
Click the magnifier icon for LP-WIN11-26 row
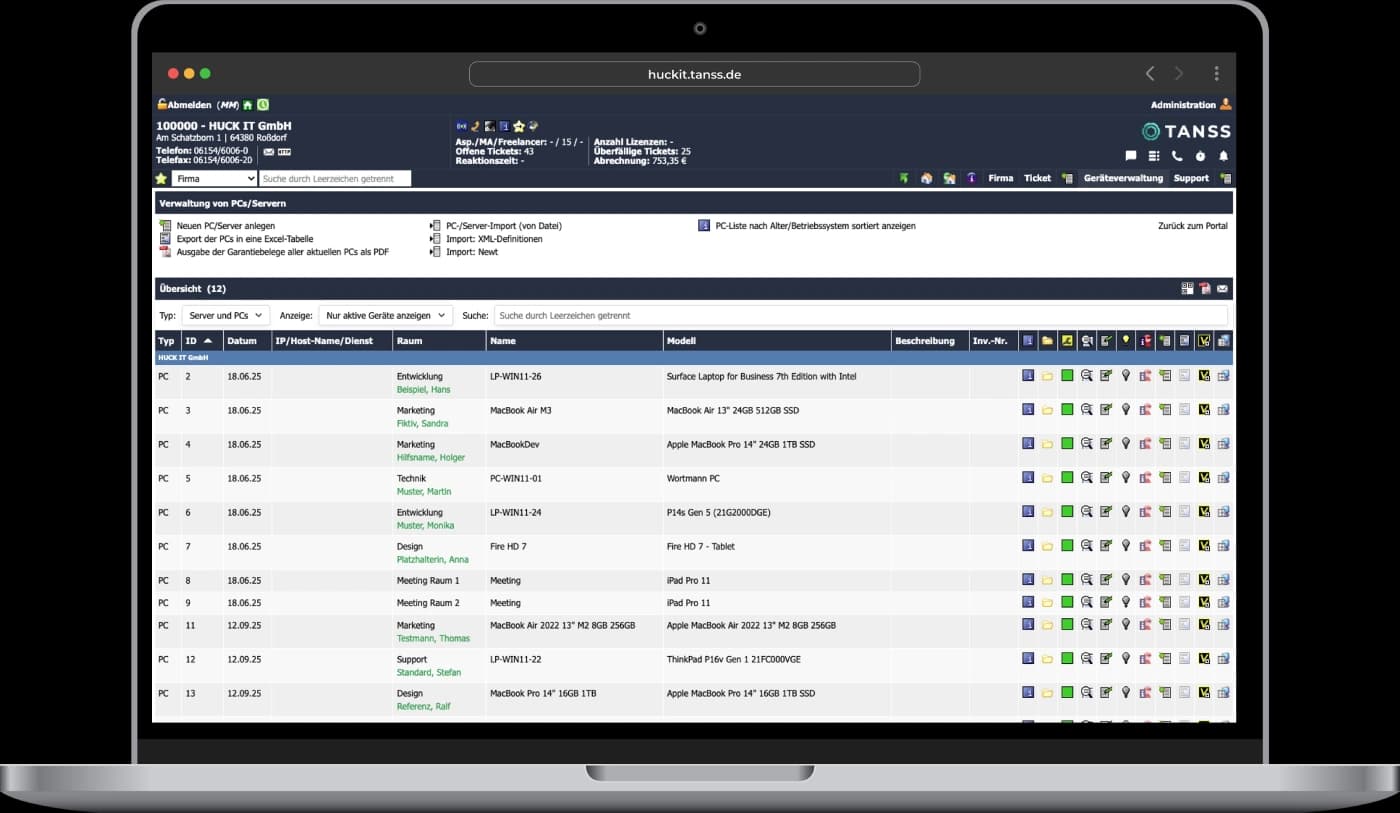click(x=1087, y=376)
